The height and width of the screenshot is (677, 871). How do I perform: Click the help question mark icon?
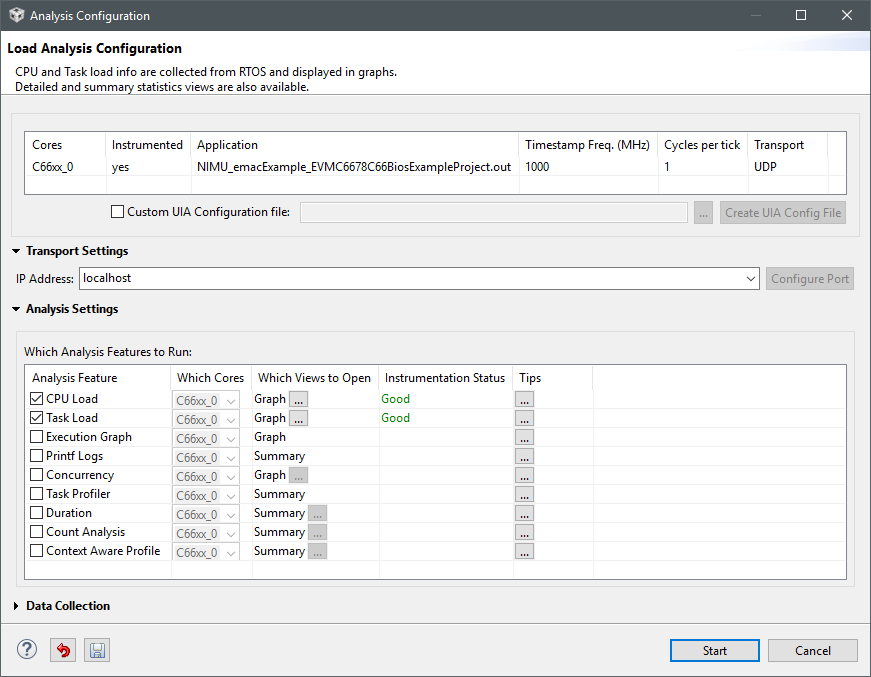27,650
